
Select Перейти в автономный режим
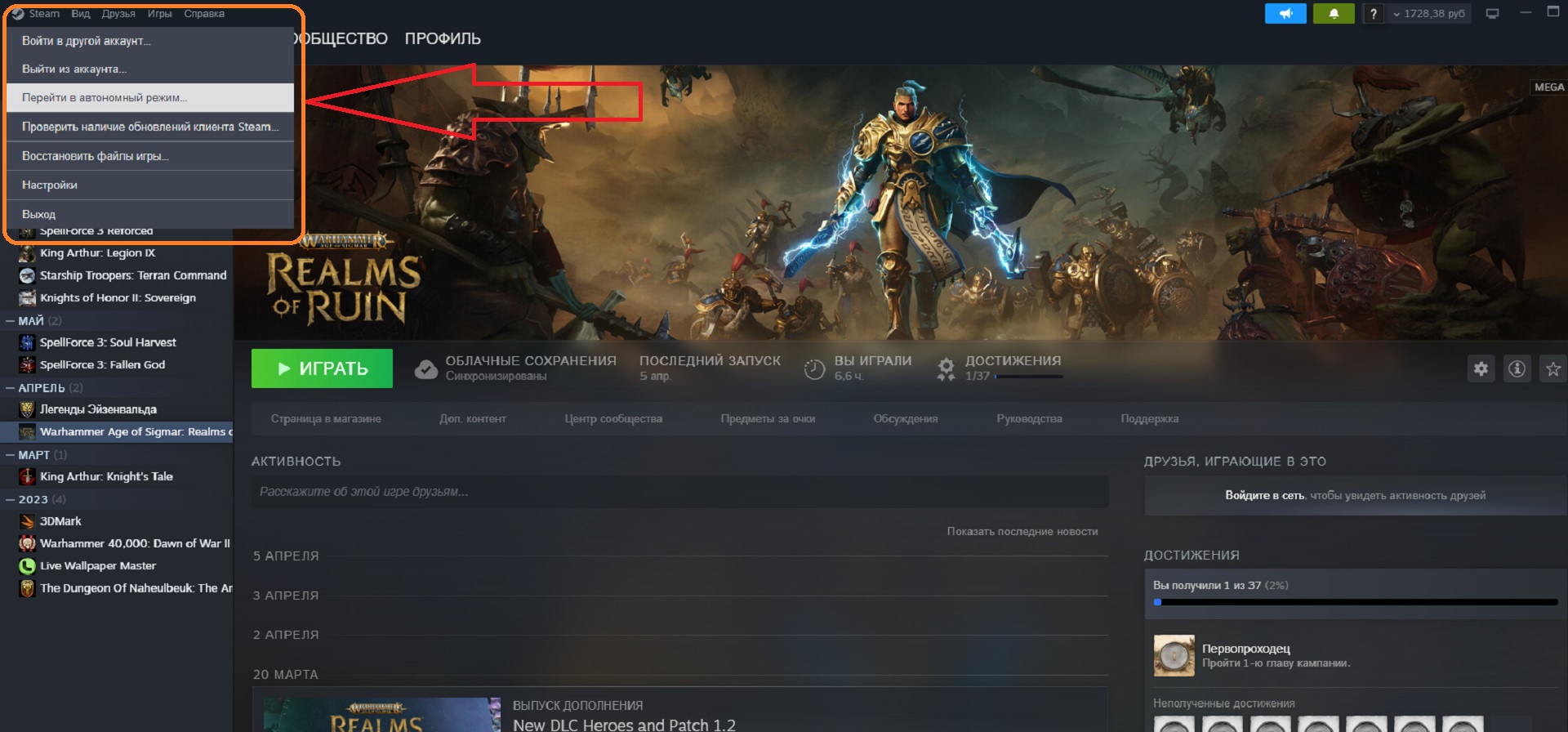149,98
